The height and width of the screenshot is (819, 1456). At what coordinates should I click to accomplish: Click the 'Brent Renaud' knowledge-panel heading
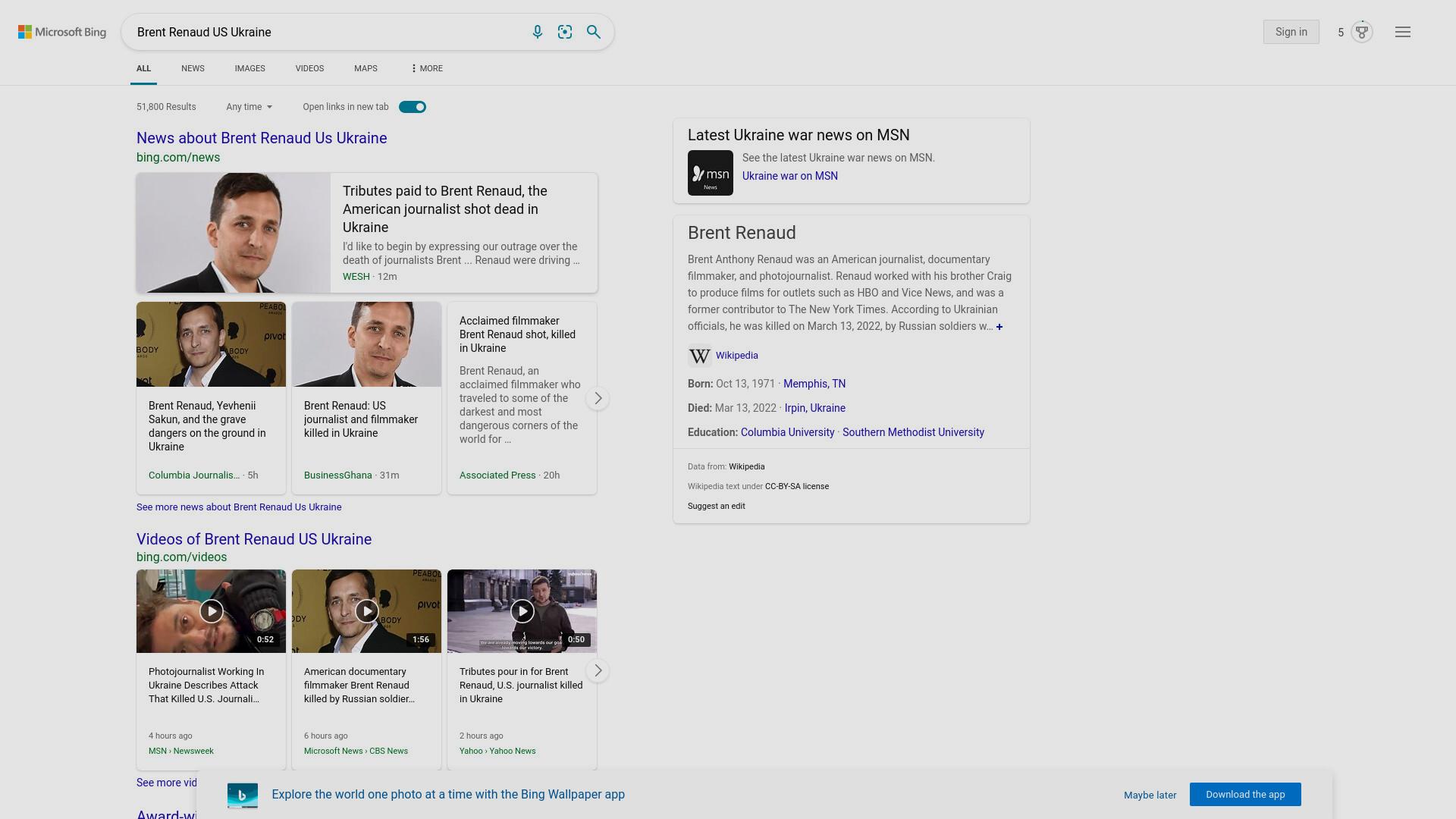[x=742, y=233]
